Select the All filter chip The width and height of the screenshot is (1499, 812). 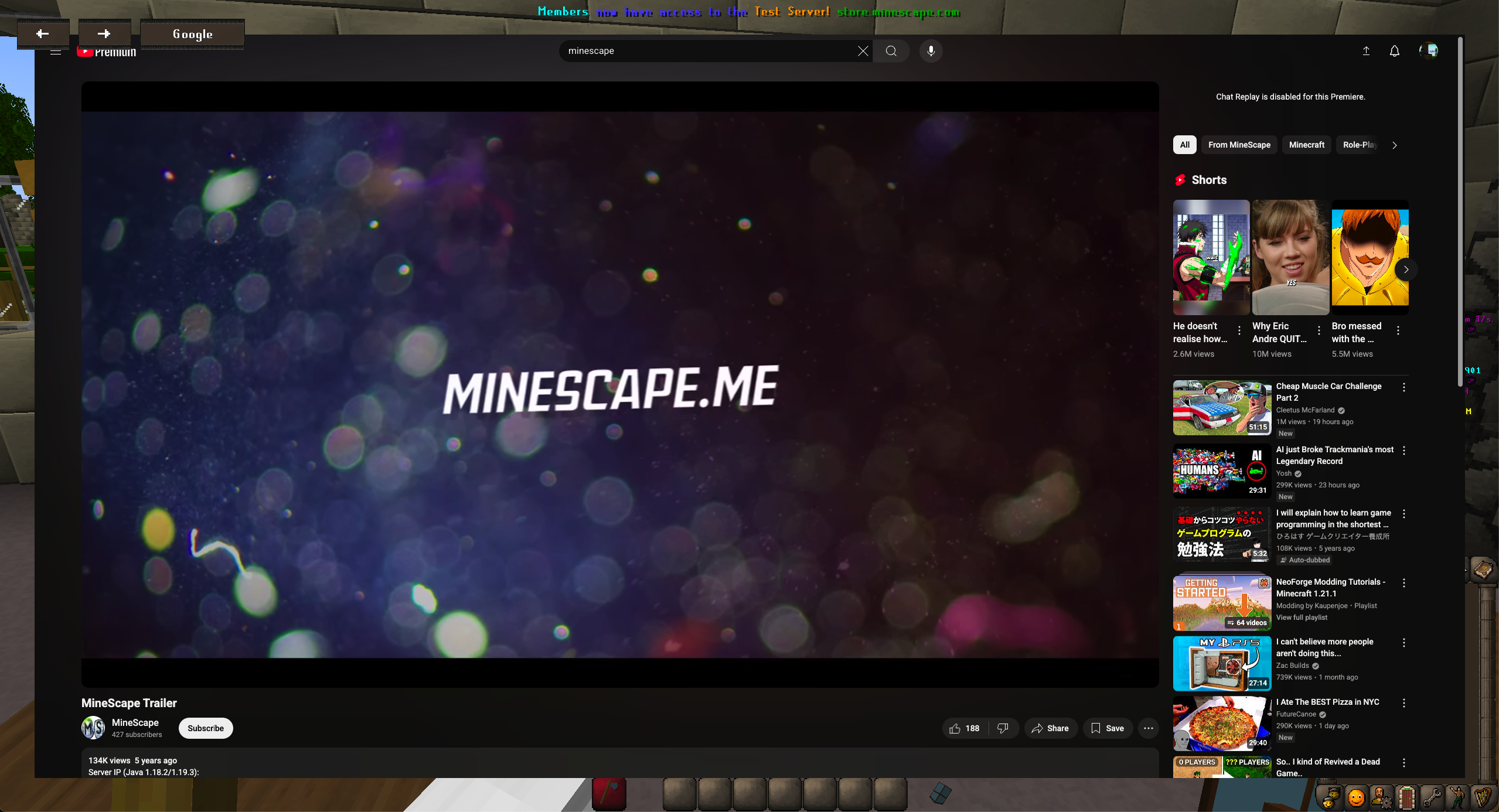point(1184,145)
